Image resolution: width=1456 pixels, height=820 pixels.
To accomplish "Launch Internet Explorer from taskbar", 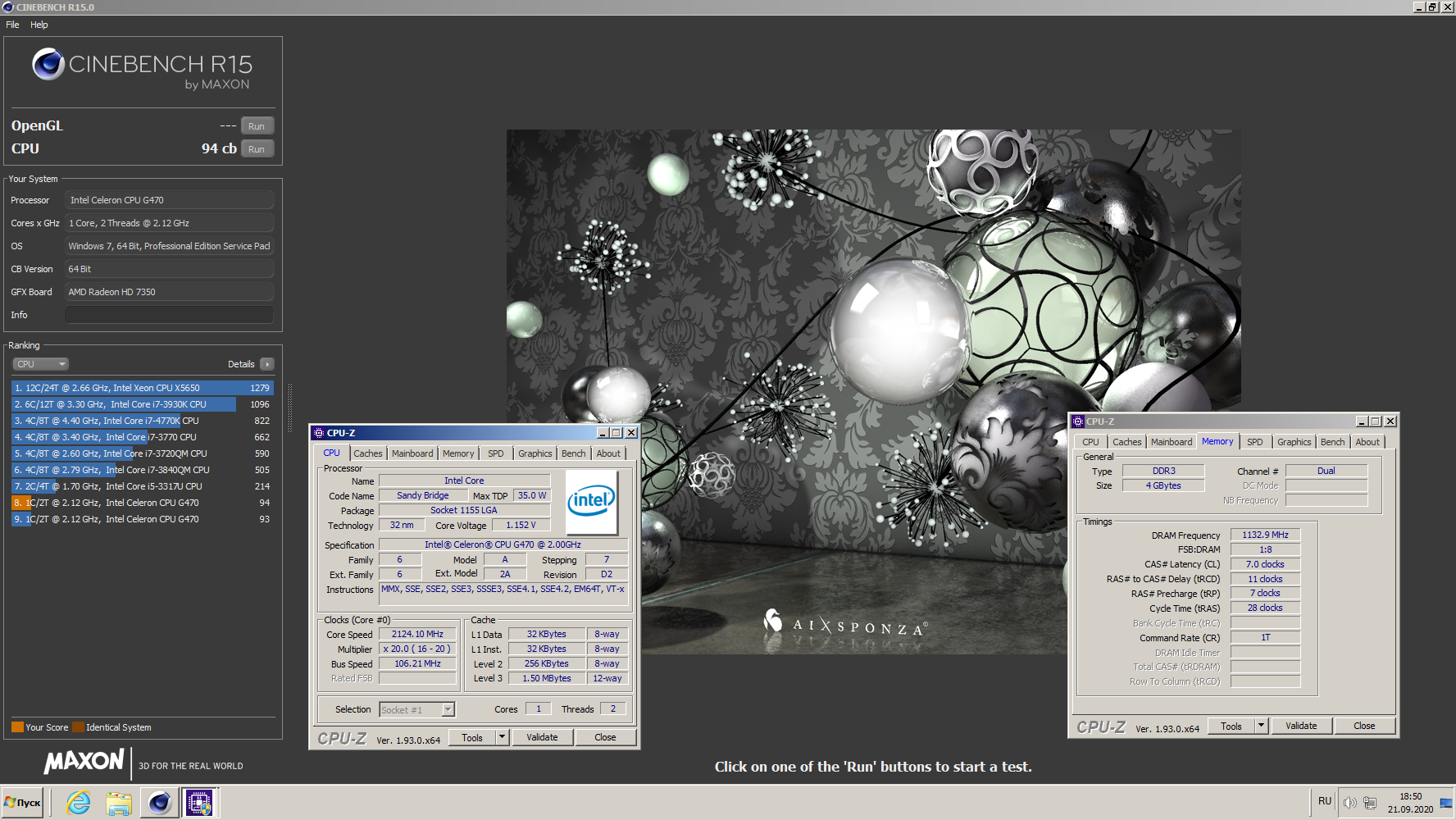I will coord(79,803).
